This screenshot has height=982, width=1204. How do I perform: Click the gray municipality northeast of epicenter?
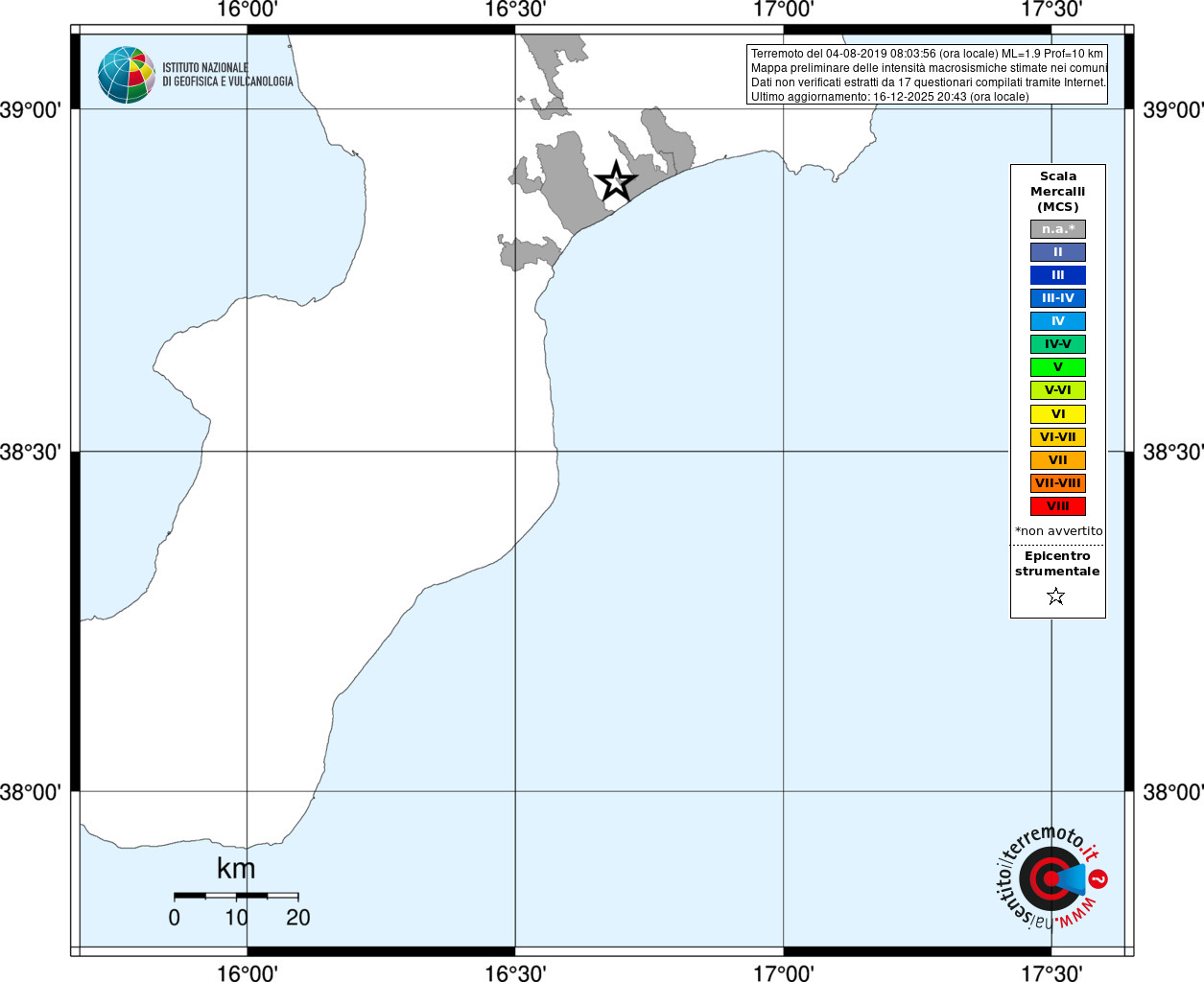tap(668, 139)
